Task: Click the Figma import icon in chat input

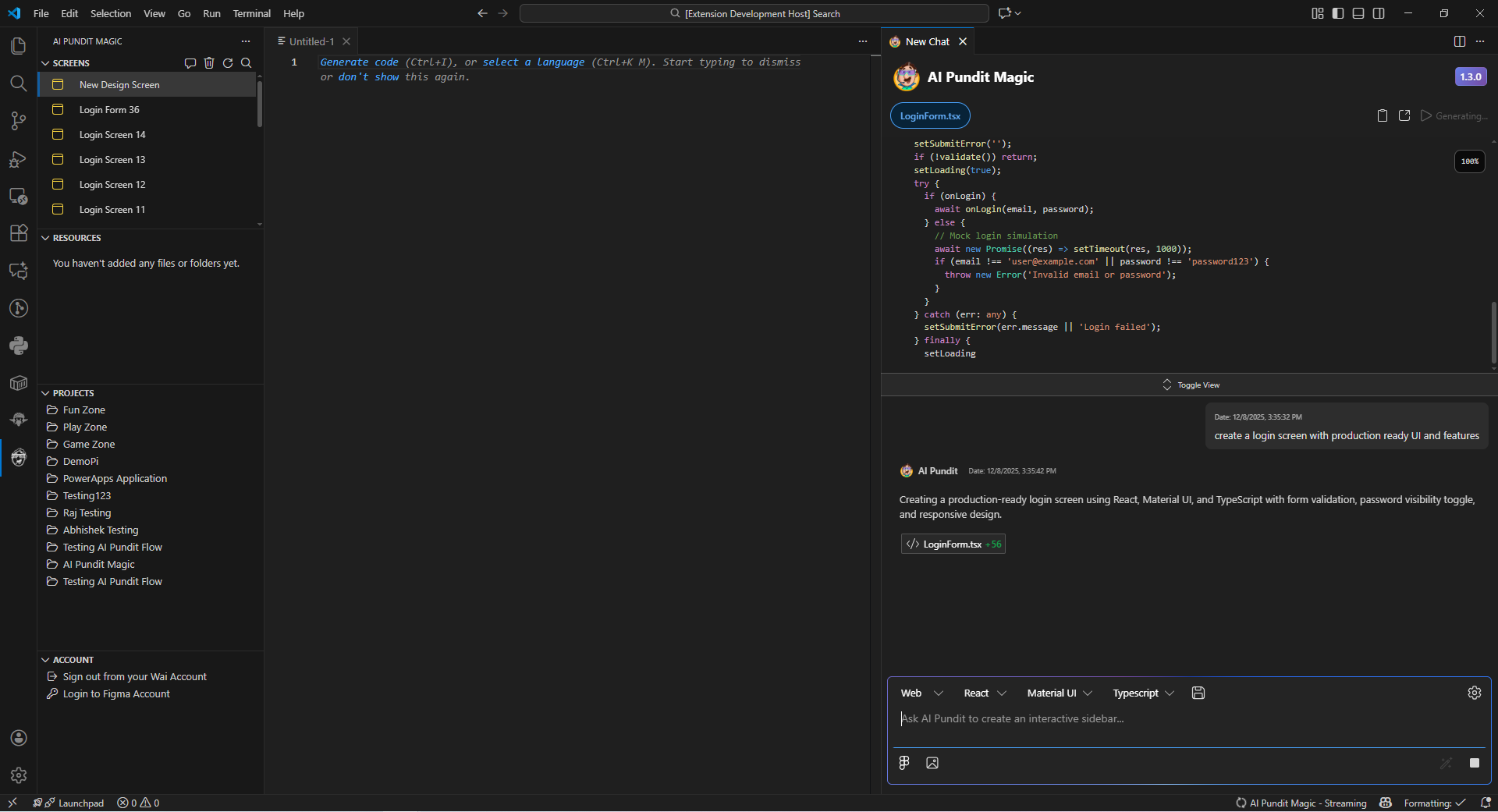Action: [x=903, y=763]
